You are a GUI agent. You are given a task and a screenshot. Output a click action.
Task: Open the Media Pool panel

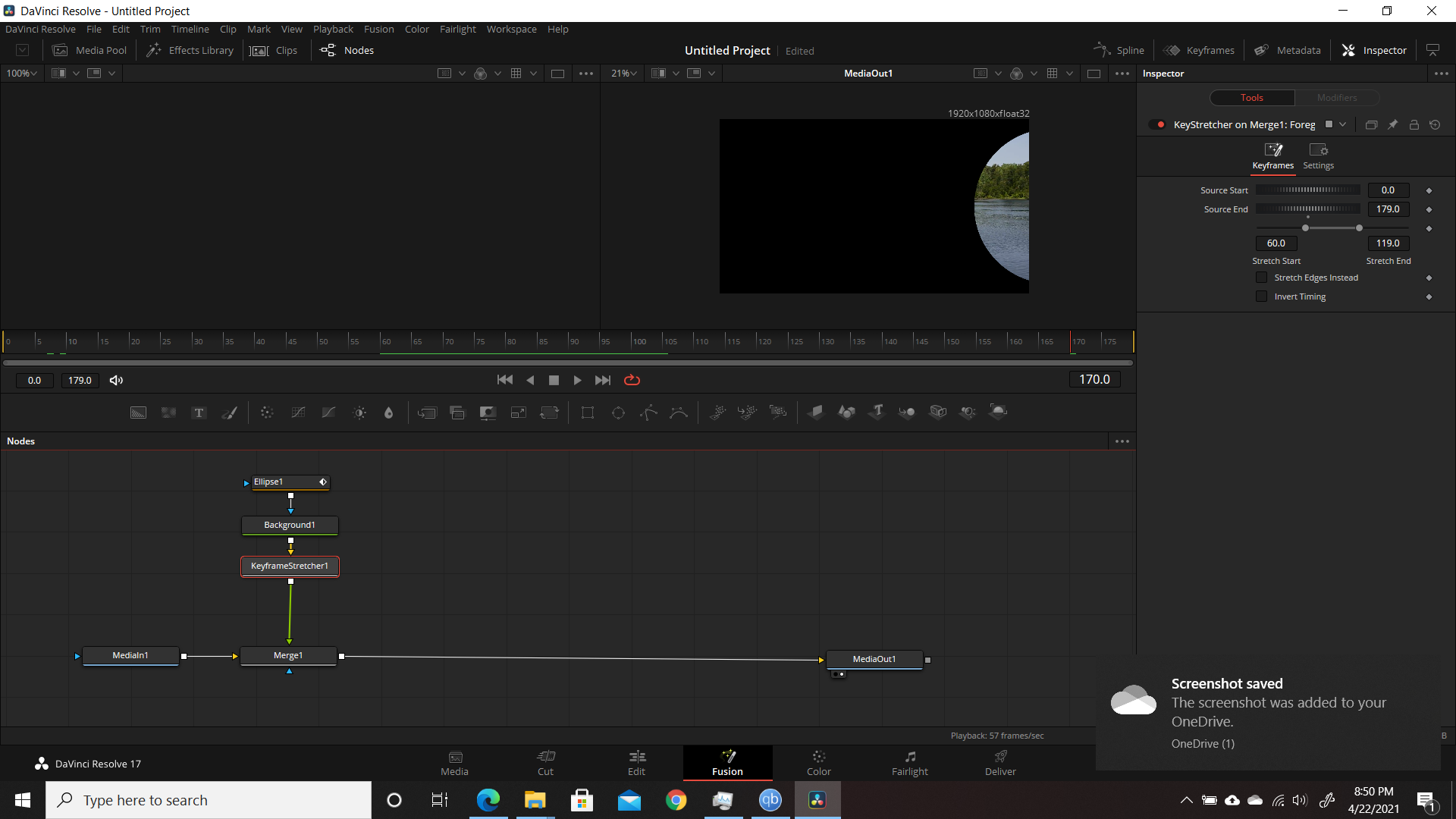coord(89,50)
